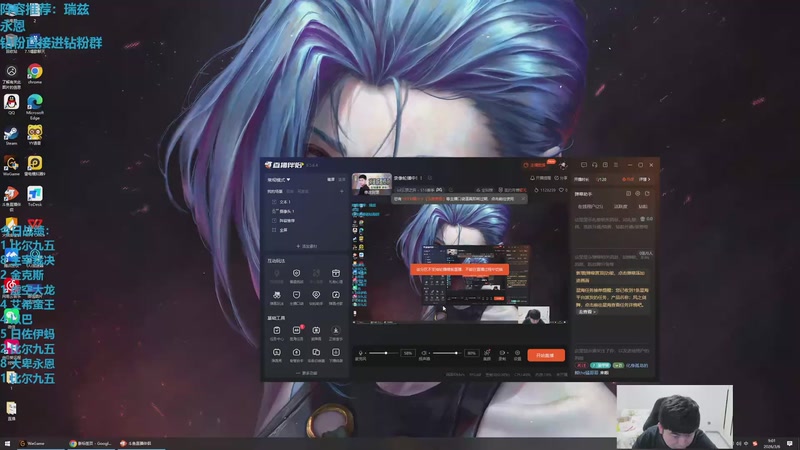This screenshot has width=800, height=450.
Task: Open the YY语音 desktop icon
Action: [x=35, y=136]
